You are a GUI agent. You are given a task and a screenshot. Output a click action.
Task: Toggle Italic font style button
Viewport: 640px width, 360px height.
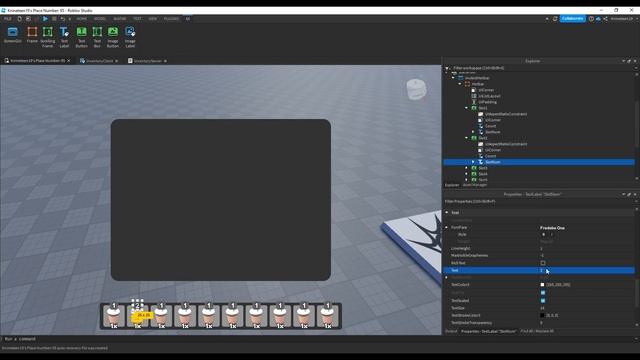[x=551, y=235]
